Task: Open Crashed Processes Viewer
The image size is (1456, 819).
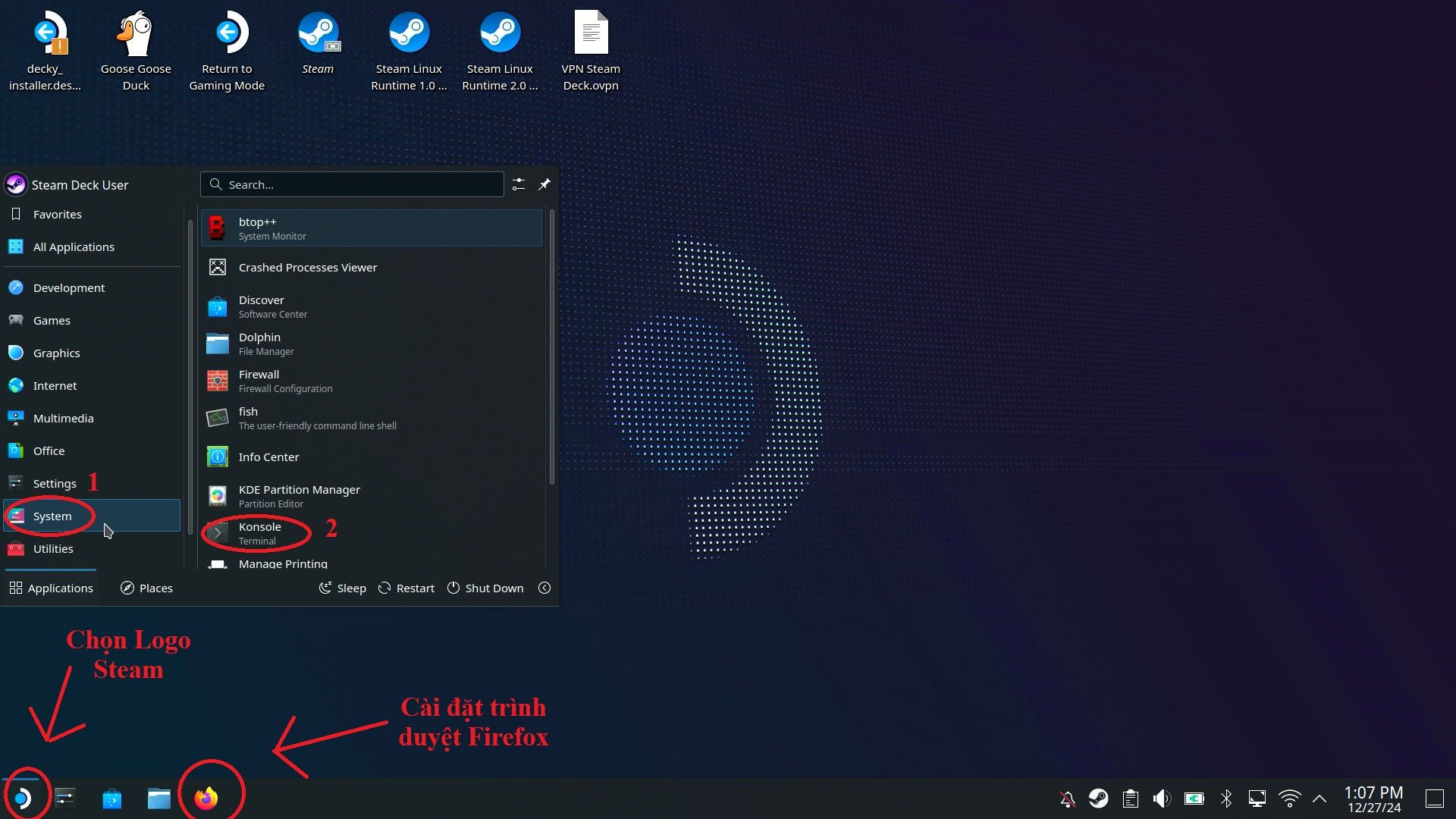Action: [x=372, y=268]
